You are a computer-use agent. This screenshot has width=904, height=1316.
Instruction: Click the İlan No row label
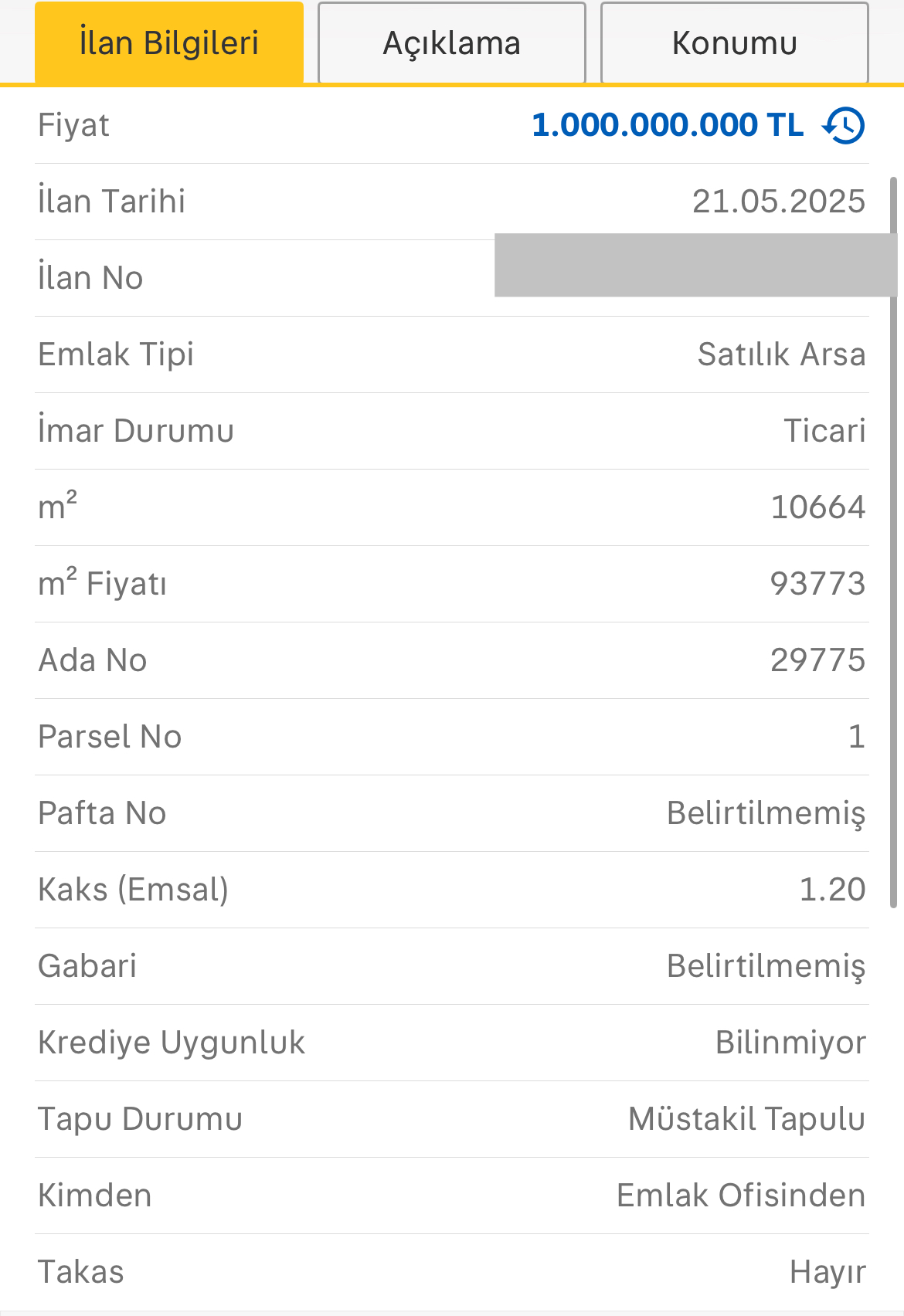coord(90,278)
